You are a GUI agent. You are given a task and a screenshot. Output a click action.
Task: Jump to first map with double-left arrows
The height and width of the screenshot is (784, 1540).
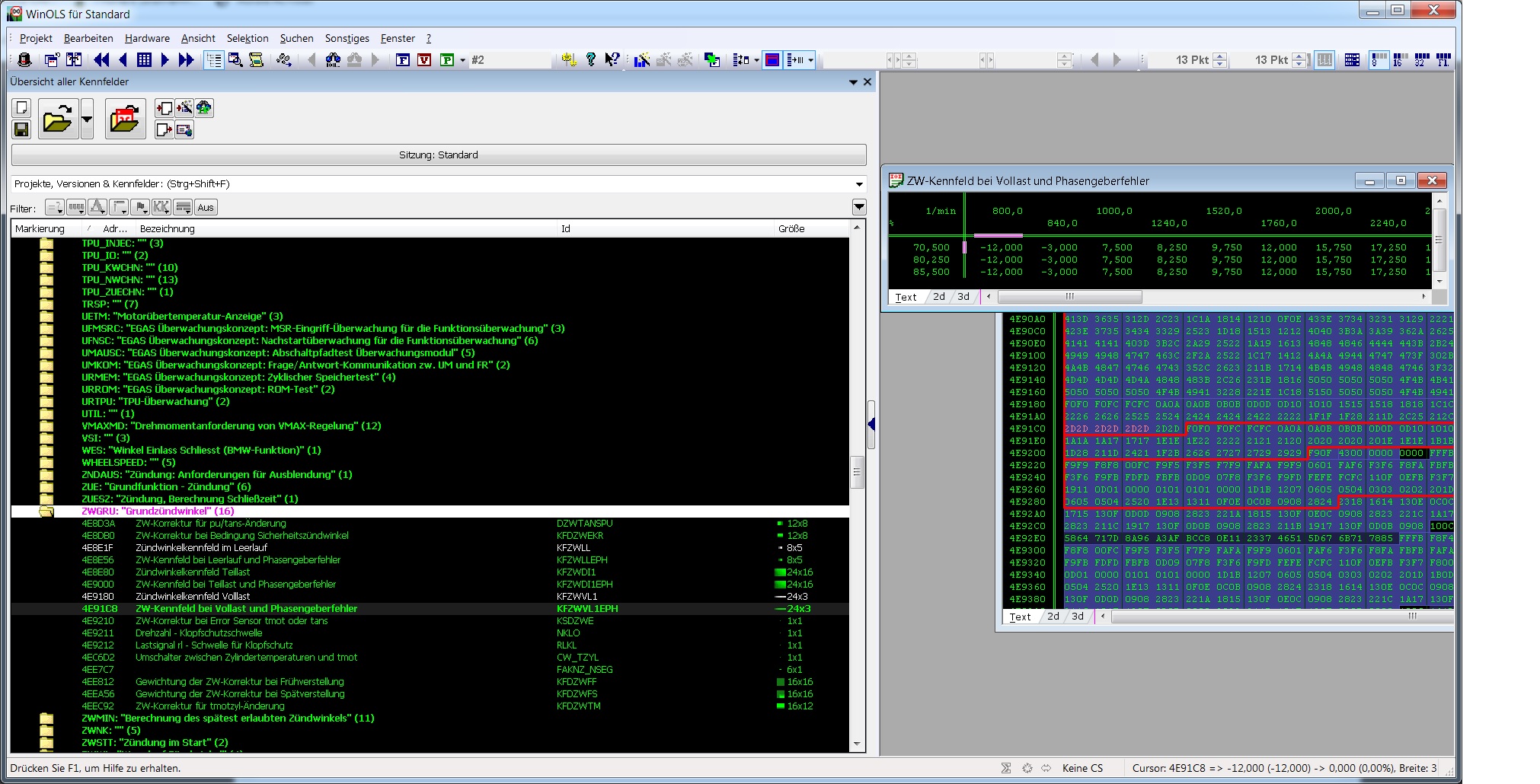[x=101, y=59]
